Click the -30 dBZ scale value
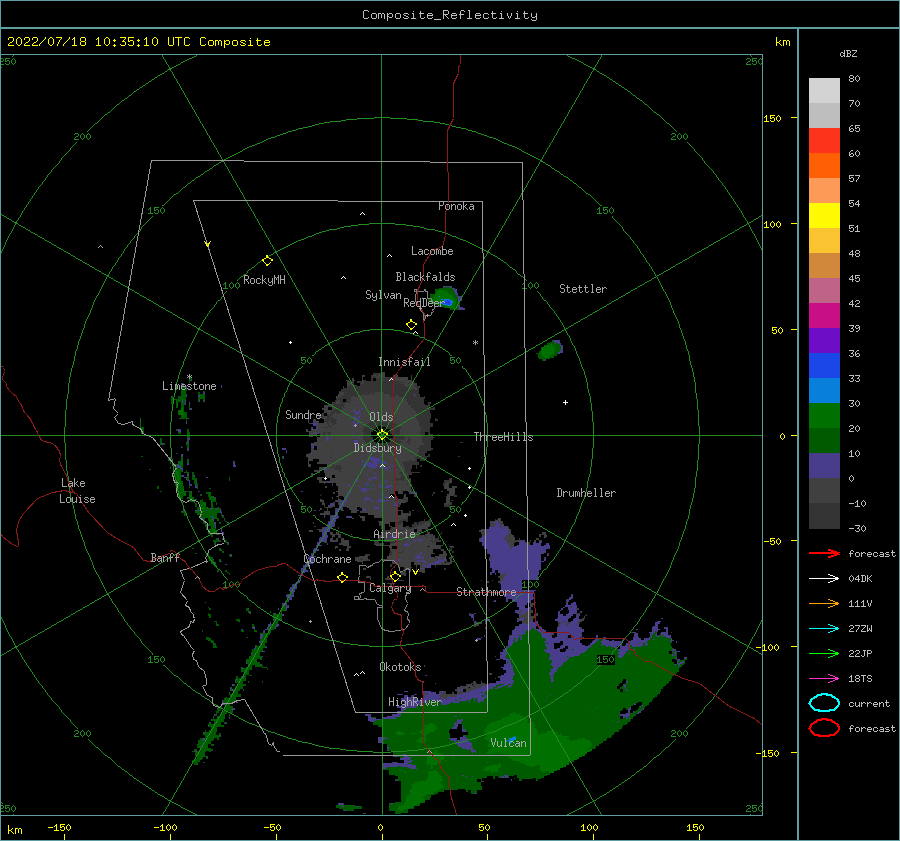 pos(858,529)
